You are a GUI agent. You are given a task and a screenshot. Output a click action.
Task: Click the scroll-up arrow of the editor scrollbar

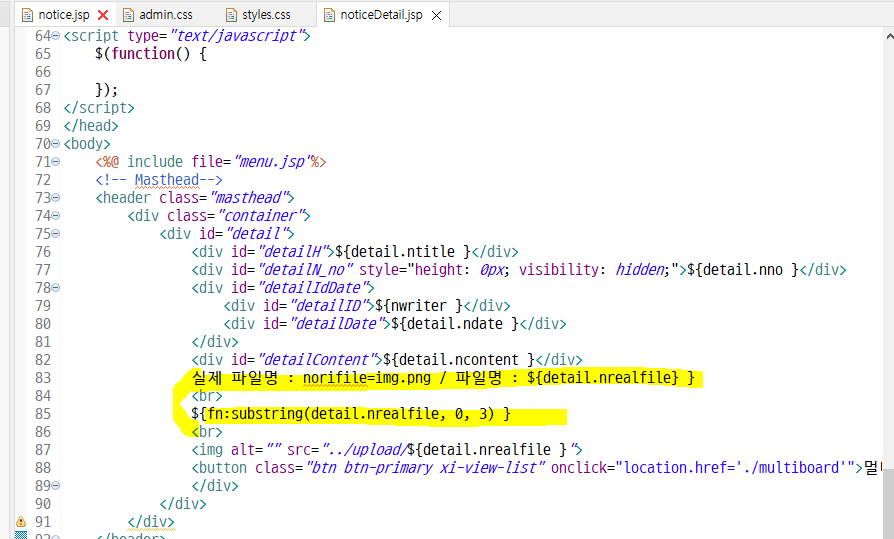click(889, 36)
